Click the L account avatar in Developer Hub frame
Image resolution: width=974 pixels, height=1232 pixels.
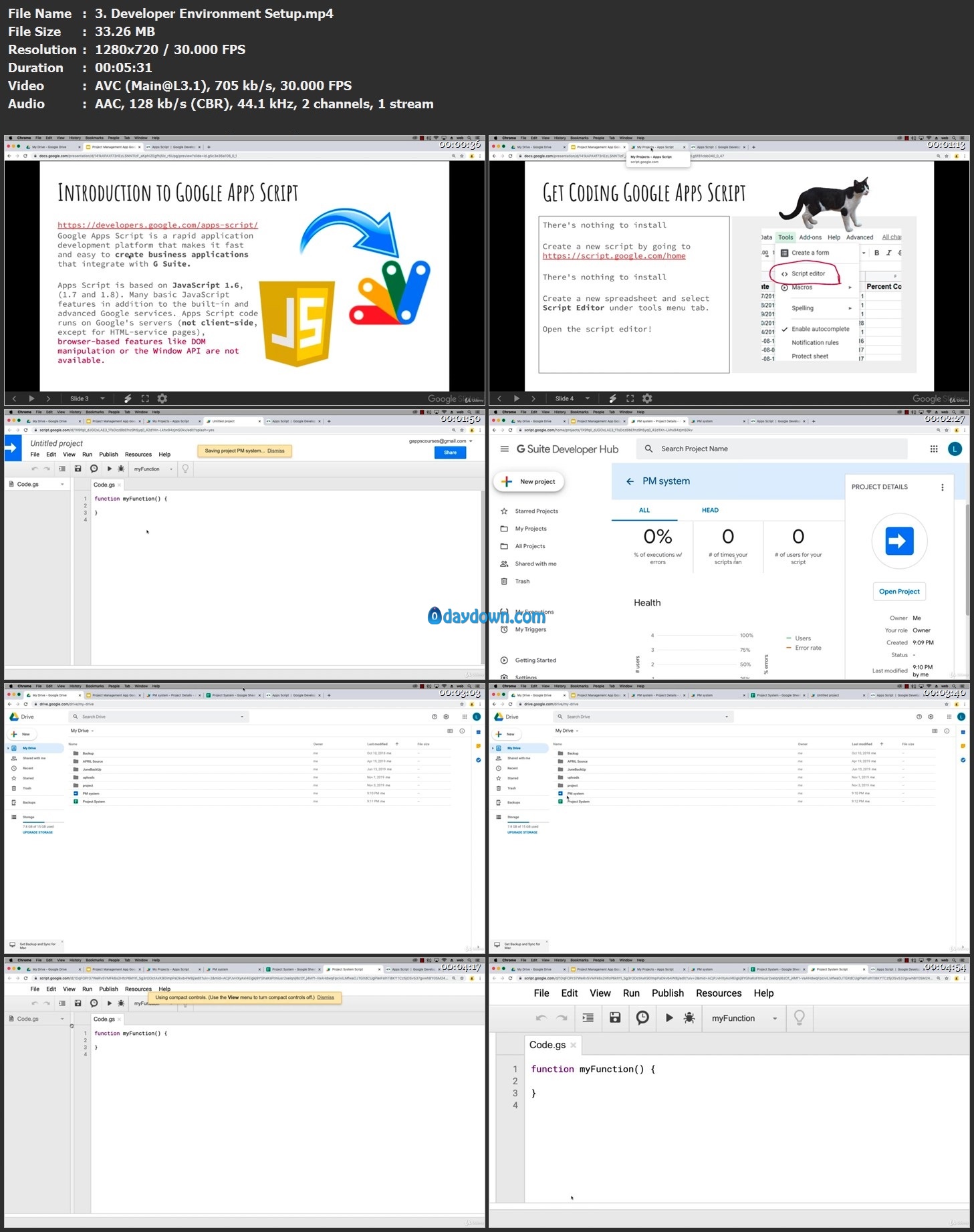point(955,449)
